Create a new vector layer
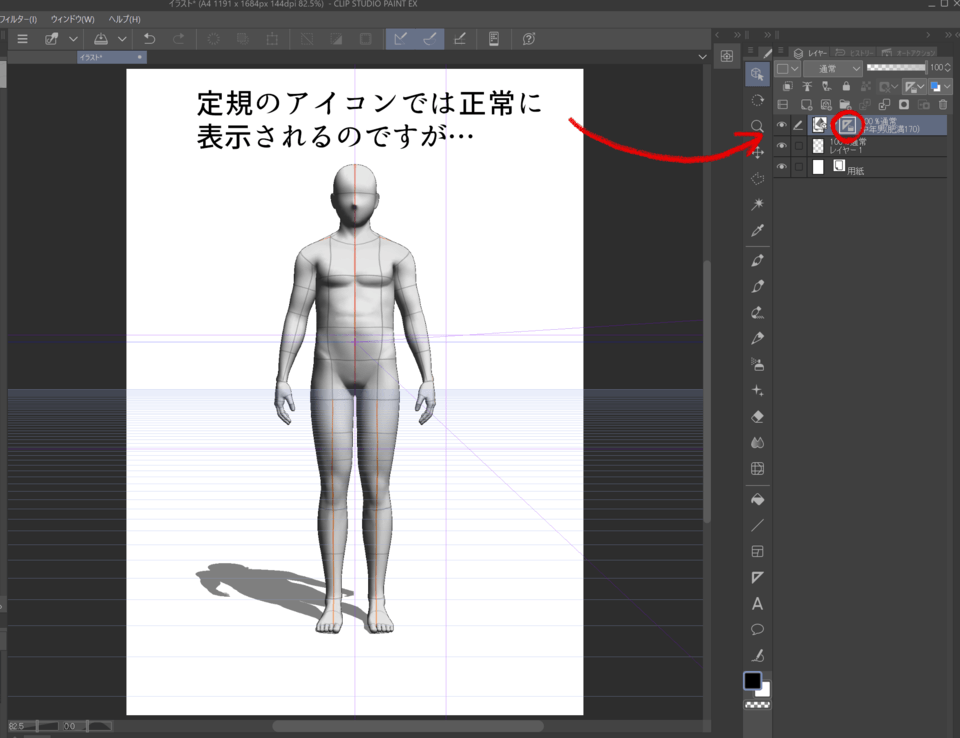This screenshot has width=960, height=738. [826, 105]
